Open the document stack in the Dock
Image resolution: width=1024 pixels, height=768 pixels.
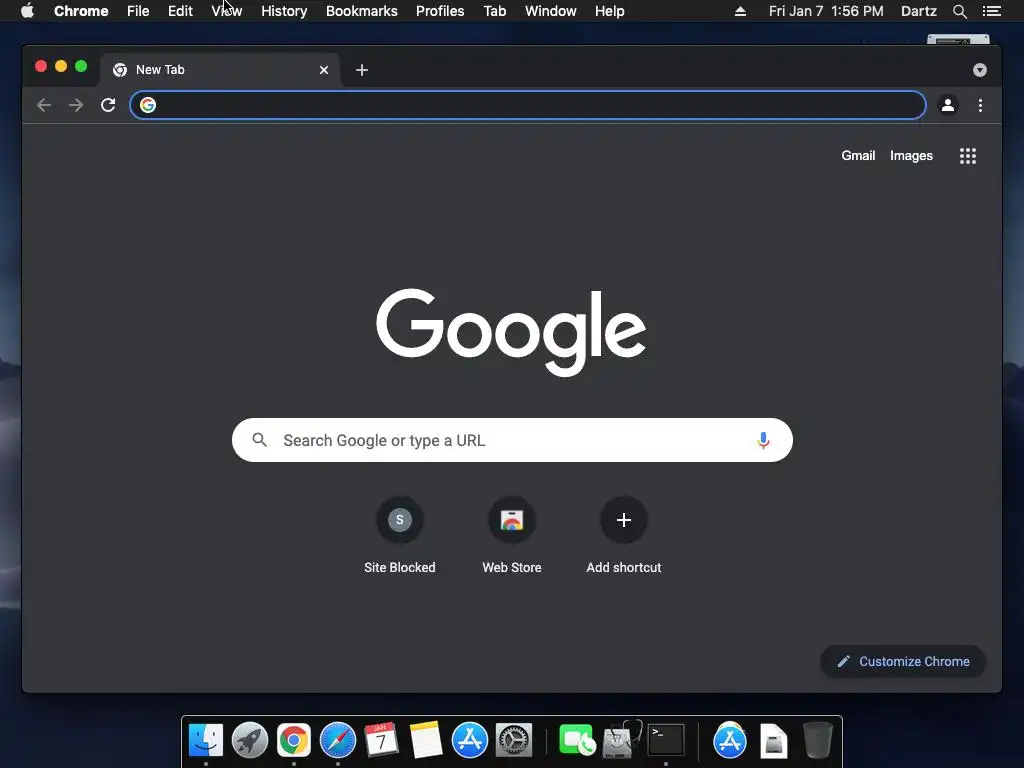(x=773, y=741)
